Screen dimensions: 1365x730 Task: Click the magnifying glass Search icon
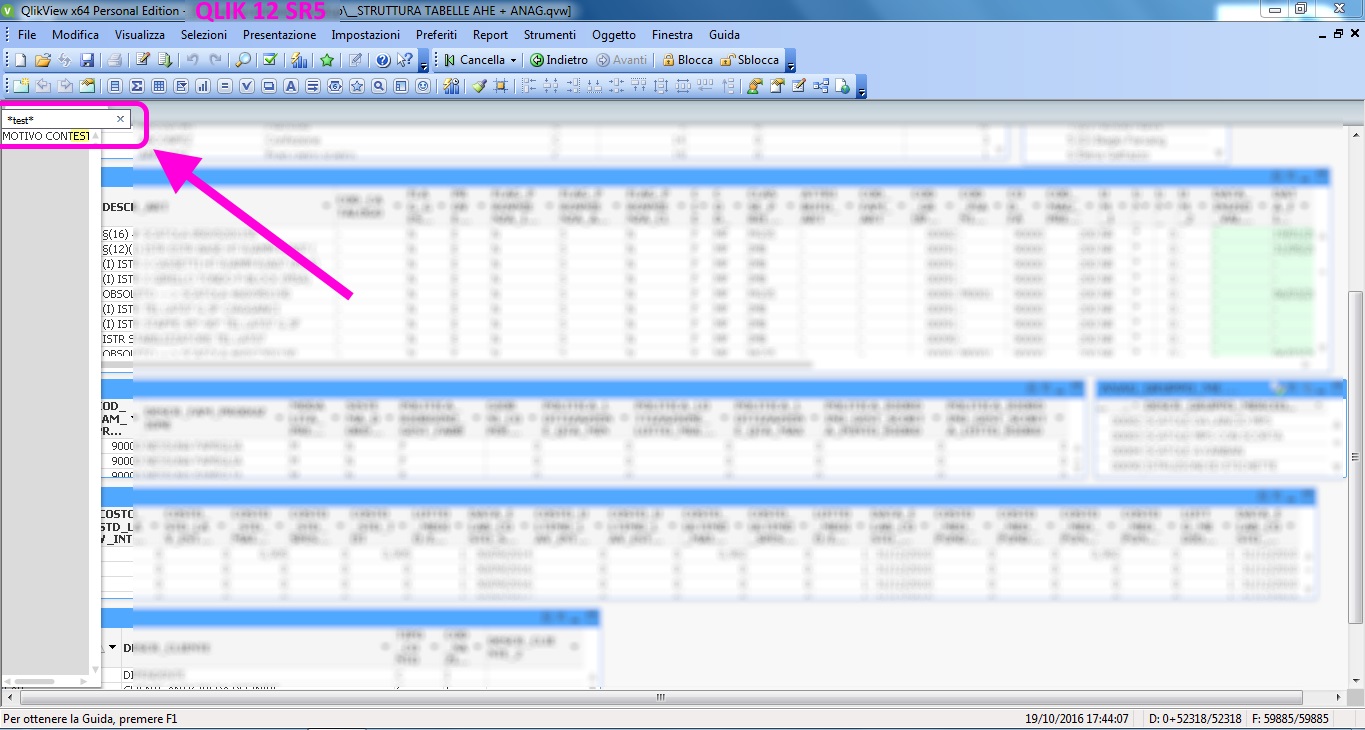point(243,60)
